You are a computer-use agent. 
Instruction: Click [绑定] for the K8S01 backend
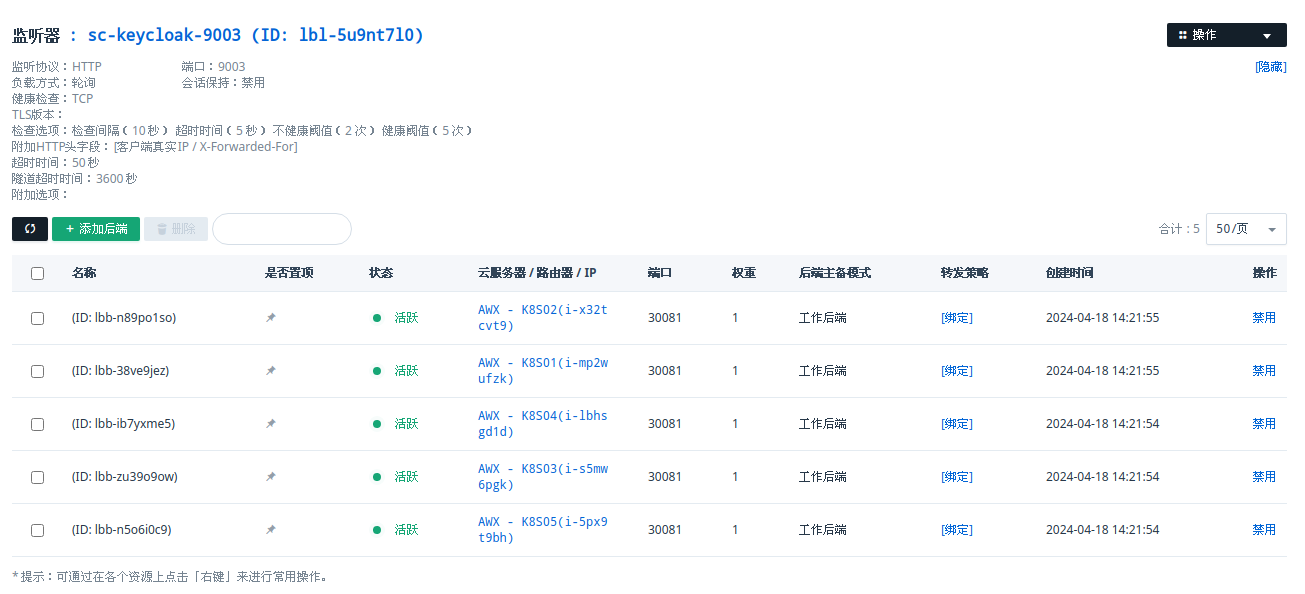click(956, 371)
